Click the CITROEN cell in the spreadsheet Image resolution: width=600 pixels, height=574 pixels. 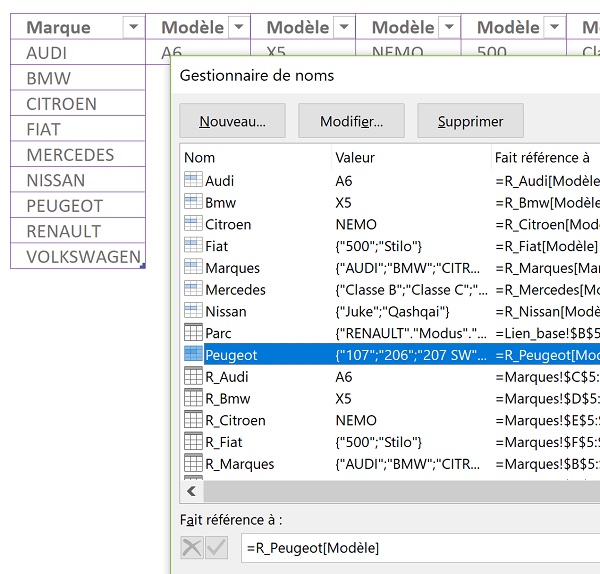pos(78,103)
